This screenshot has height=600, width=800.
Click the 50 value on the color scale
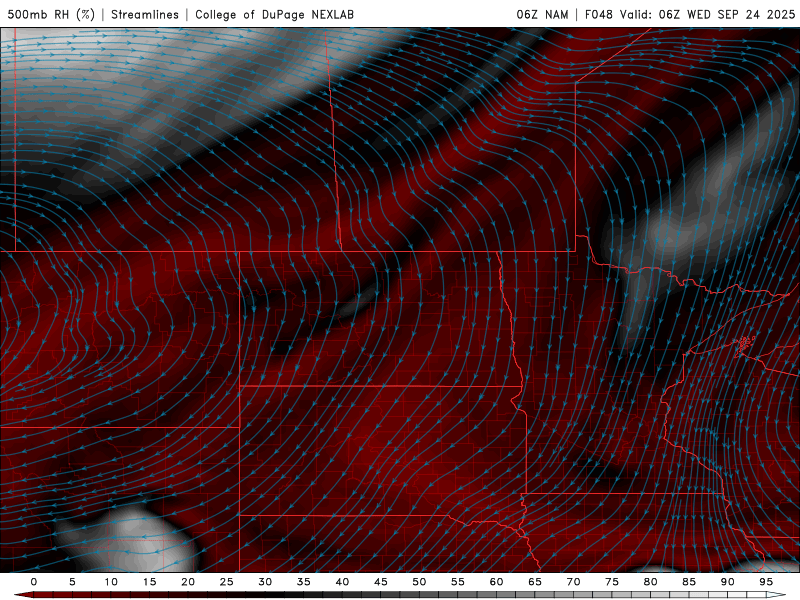[419, 582]
